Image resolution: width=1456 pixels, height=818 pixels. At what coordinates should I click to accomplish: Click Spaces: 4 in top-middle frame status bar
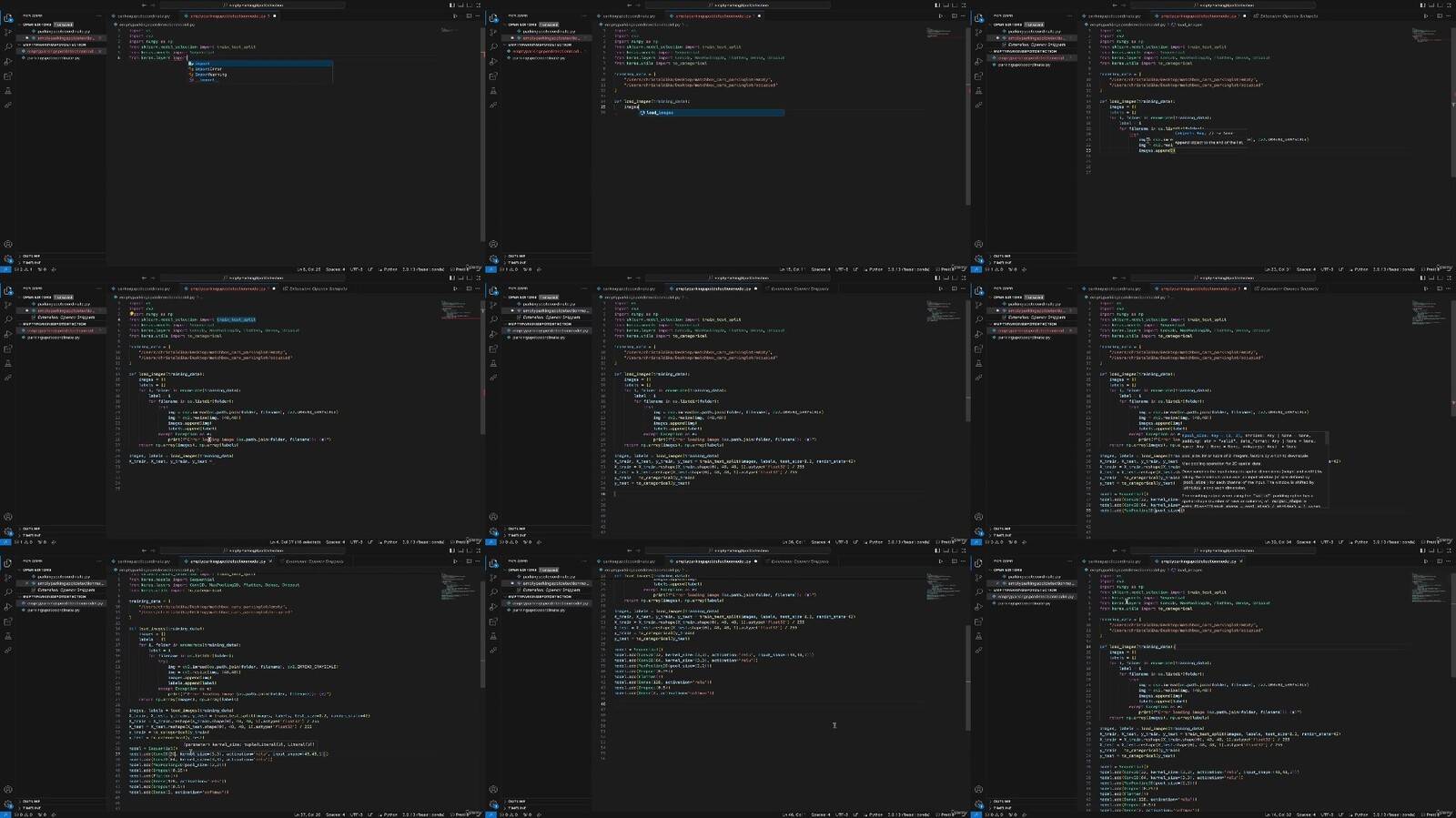click(820, 269)
